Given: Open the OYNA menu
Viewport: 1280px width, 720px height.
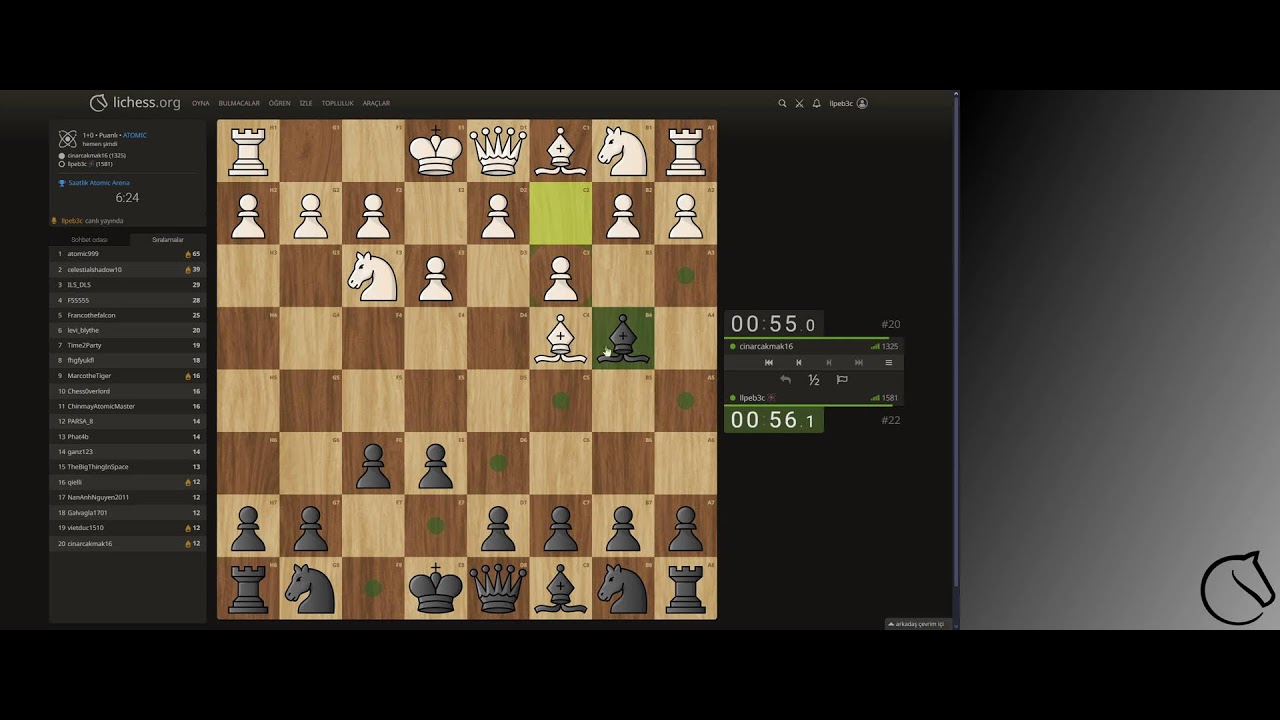Looking at the screenshot, I should click(x=201, y=103).
